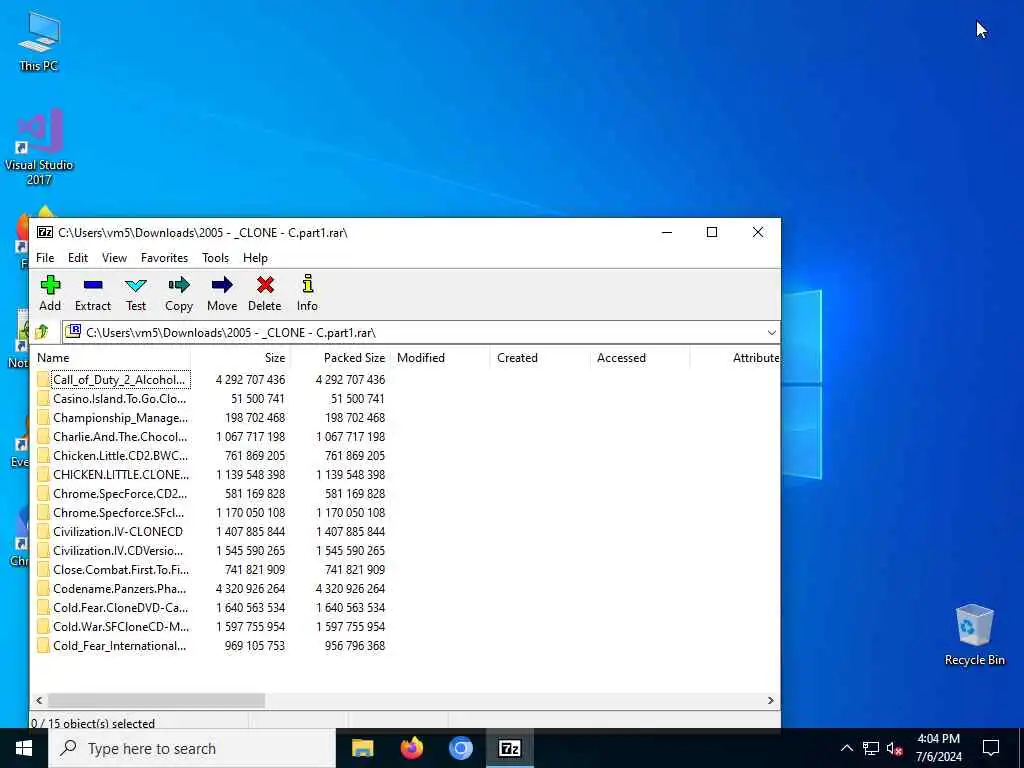Click the taskbar search box
Viewport: 1024px width, 768px height.
[x=192, y=748]
